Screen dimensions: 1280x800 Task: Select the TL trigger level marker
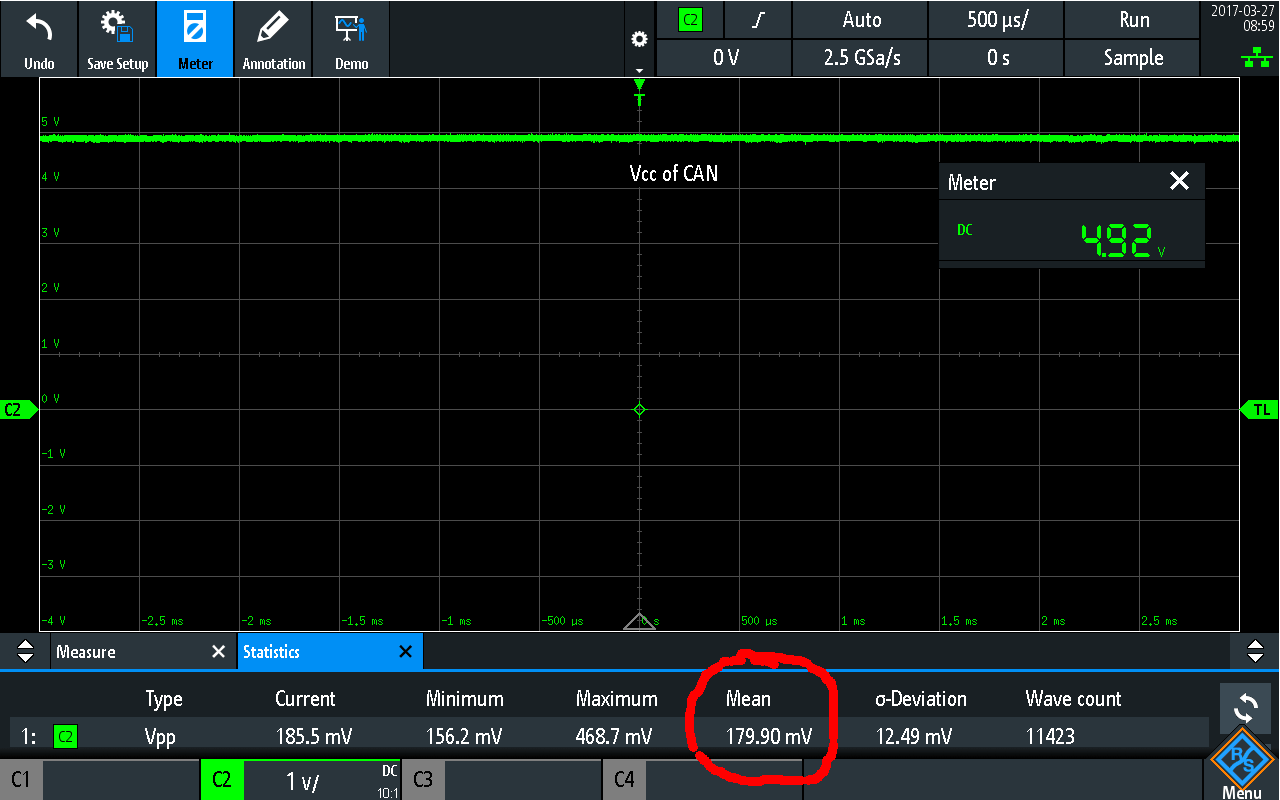pyautogui.click(x=1260, y=410)
